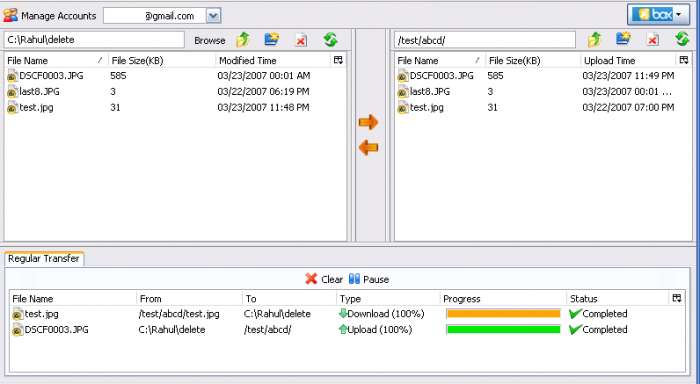Sort remote list by File Name
This screenshot has width=700, height=384.
(440, 60)
